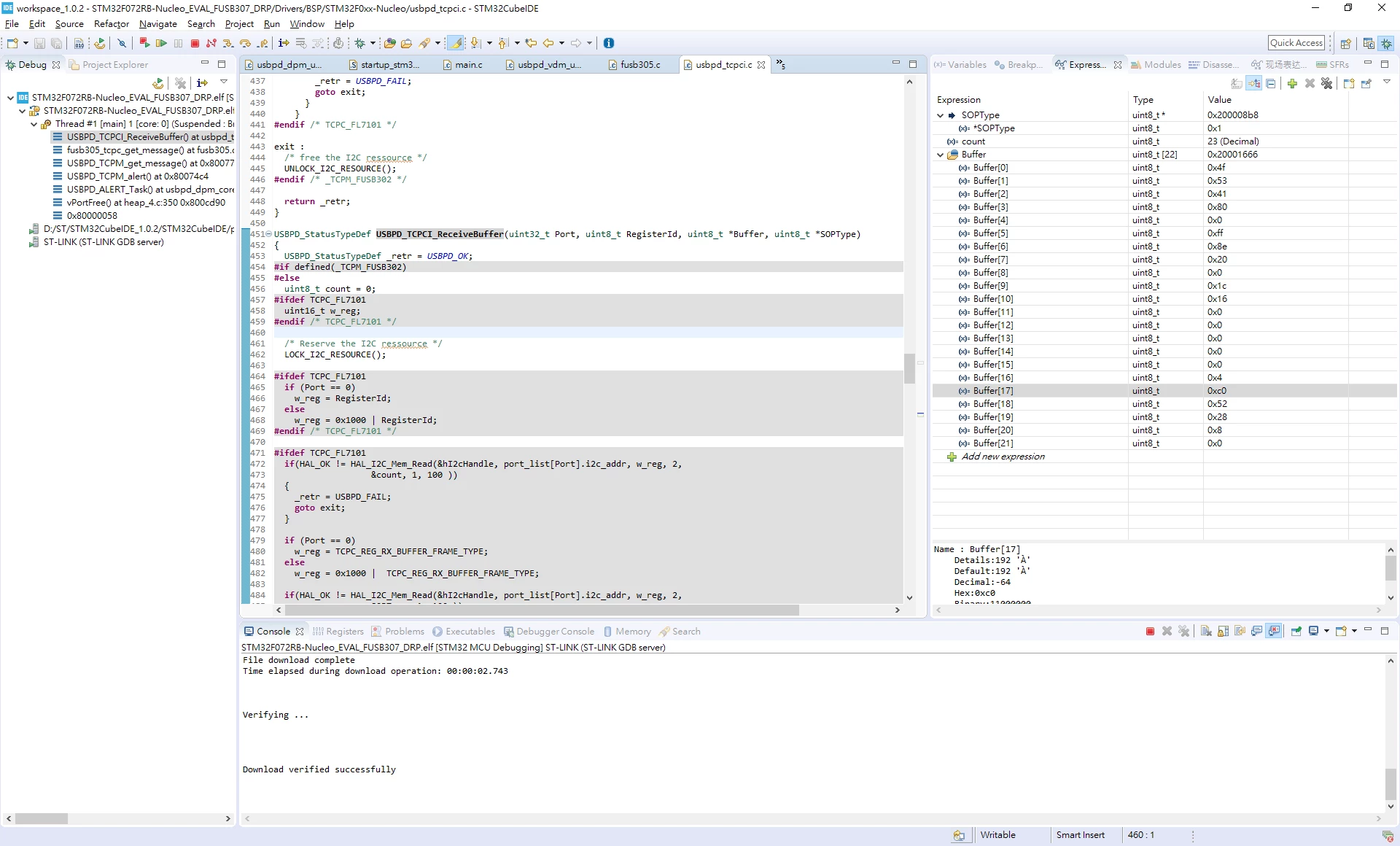Image resolution: width=1400 pixels, height=846 pixels.
Task: Collapse Thread #1 in Debug tree
Action: coord(34,124)
